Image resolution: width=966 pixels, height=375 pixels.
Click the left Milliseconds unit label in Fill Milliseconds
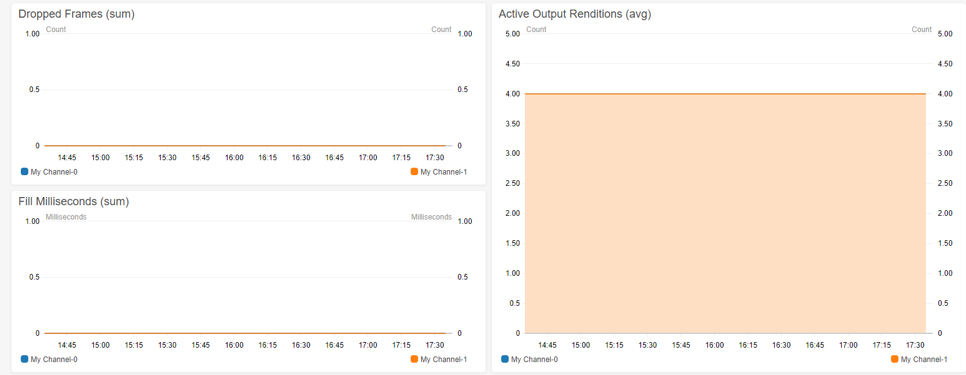point(66,217)
